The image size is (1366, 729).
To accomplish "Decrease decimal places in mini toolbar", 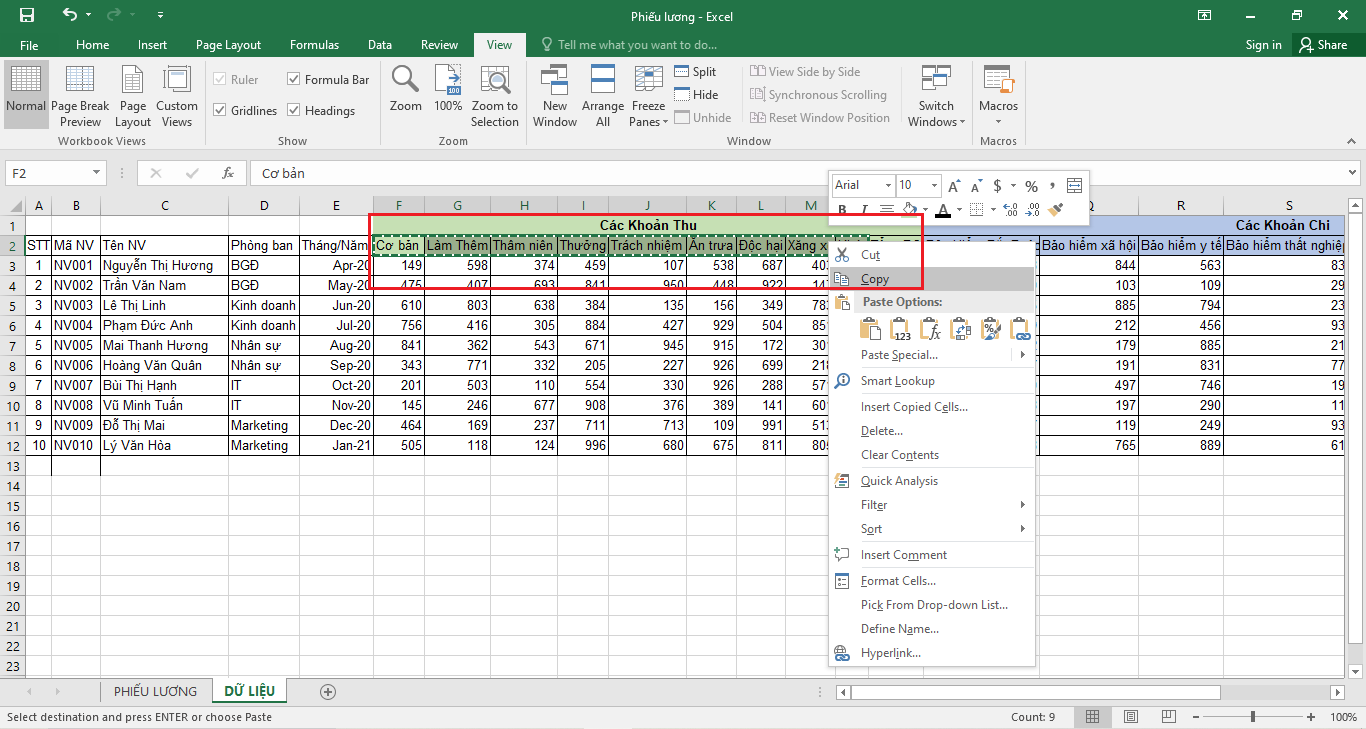I will [1032, 210].
